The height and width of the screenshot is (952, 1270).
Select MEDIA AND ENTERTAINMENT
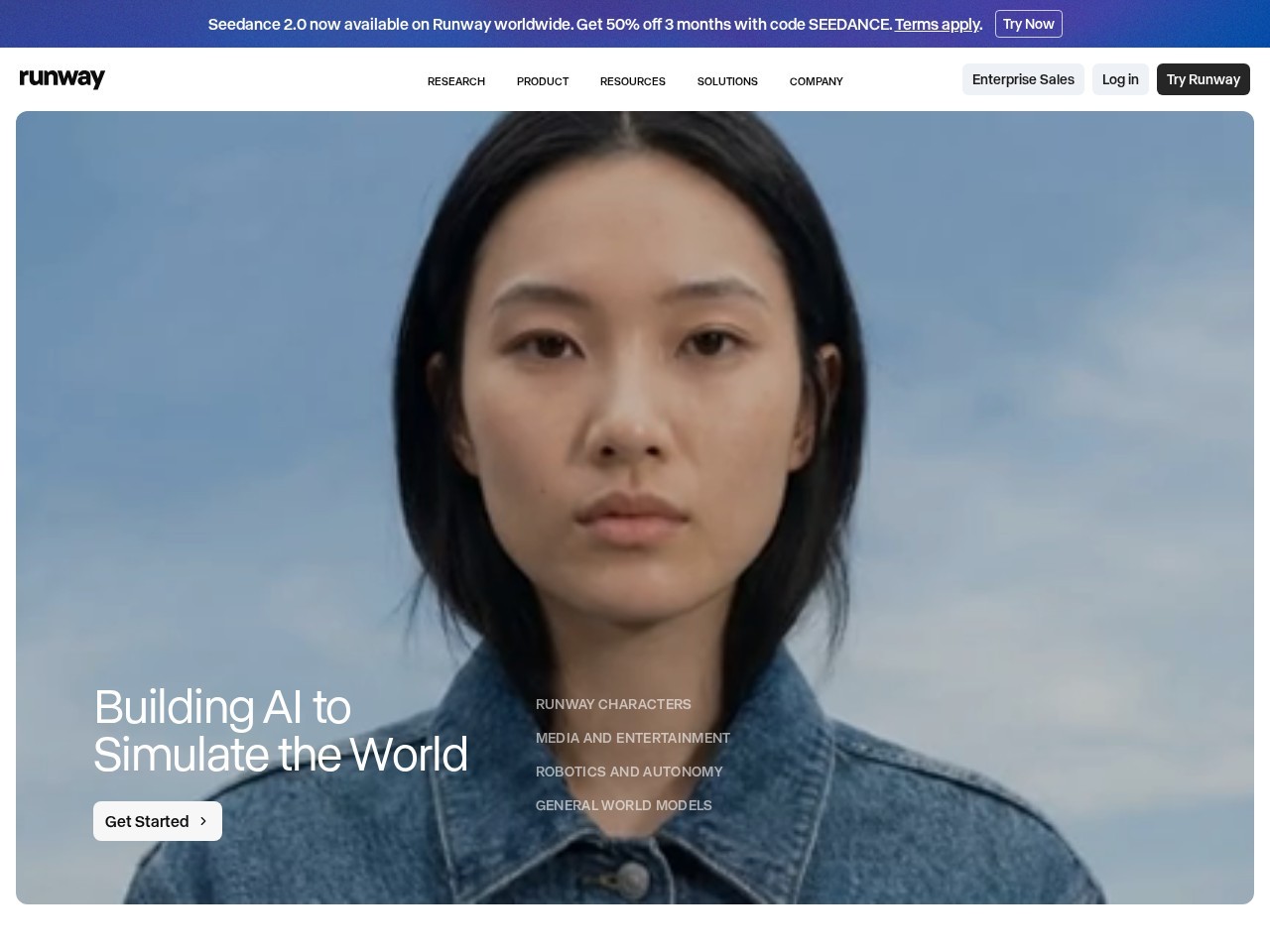(x=633, y=738)
